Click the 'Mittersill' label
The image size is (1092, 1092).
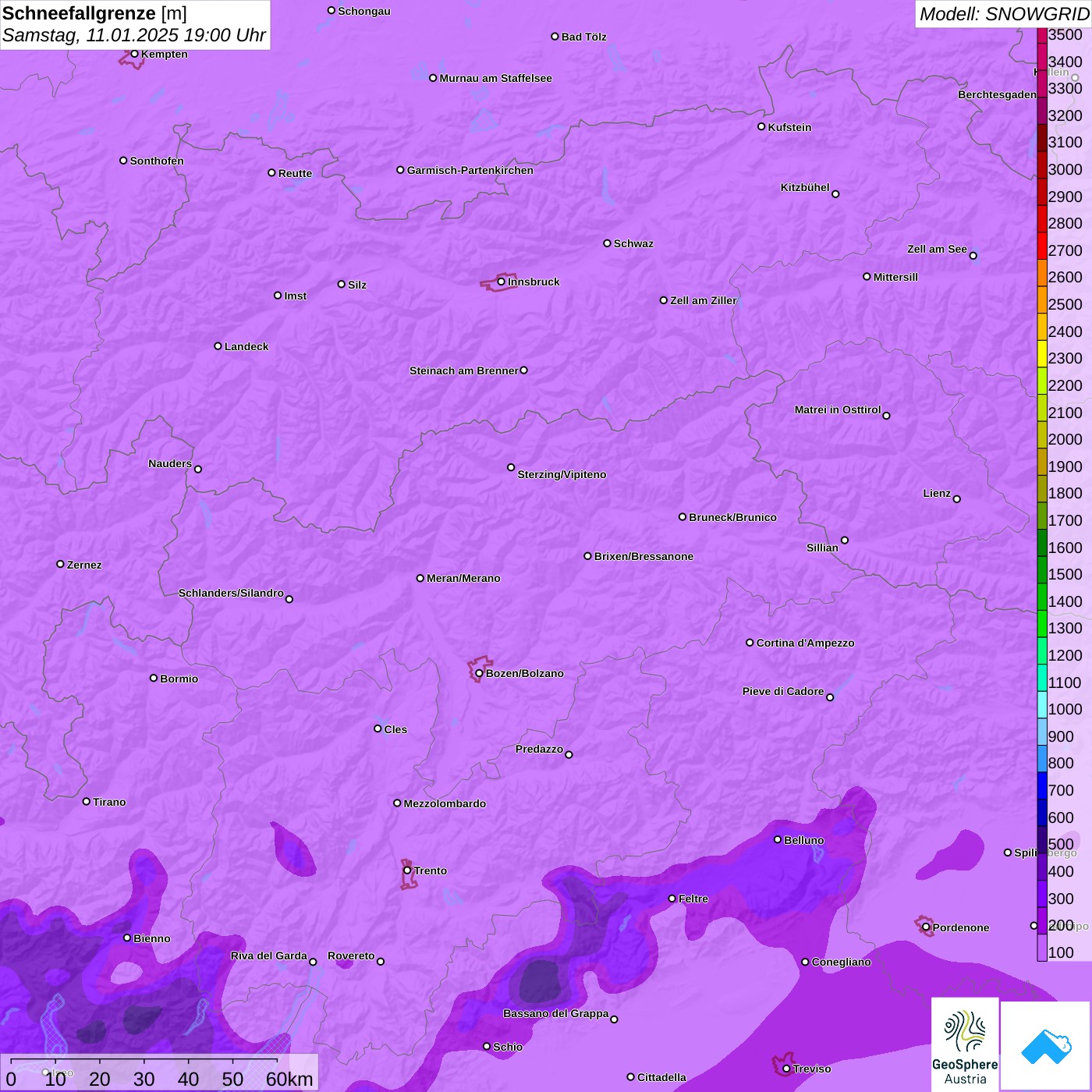tap(895, 277)
